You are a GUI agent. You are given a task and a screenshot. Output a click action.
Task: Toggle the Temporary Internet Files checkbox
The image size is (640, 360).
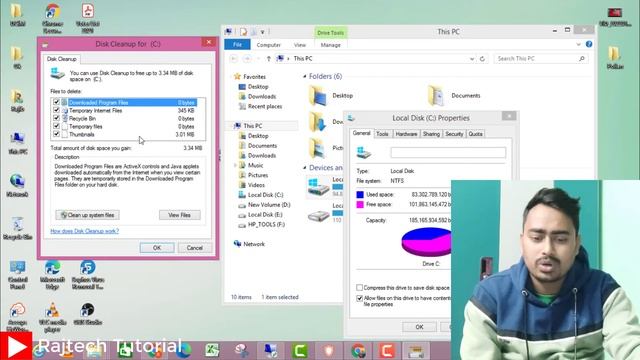tap(56, 110)
